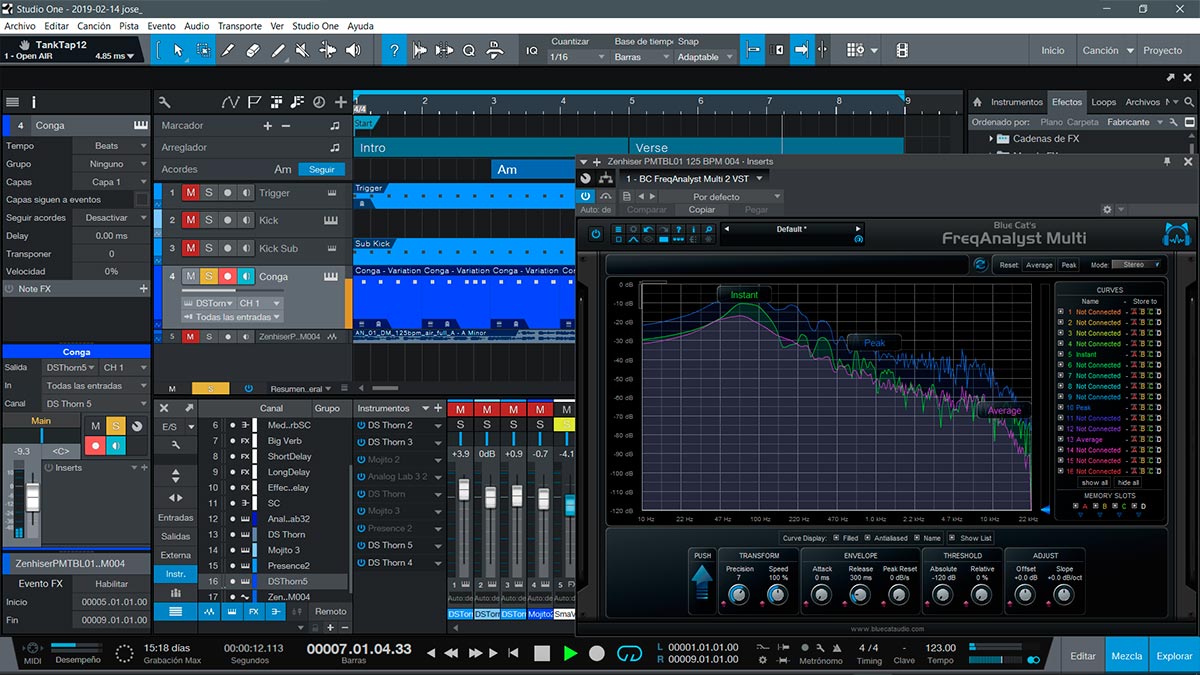This screenshot has height=675, width=1200.
Task: Toggle loop playback in transport bar
Action: click(x=628, y=653)
